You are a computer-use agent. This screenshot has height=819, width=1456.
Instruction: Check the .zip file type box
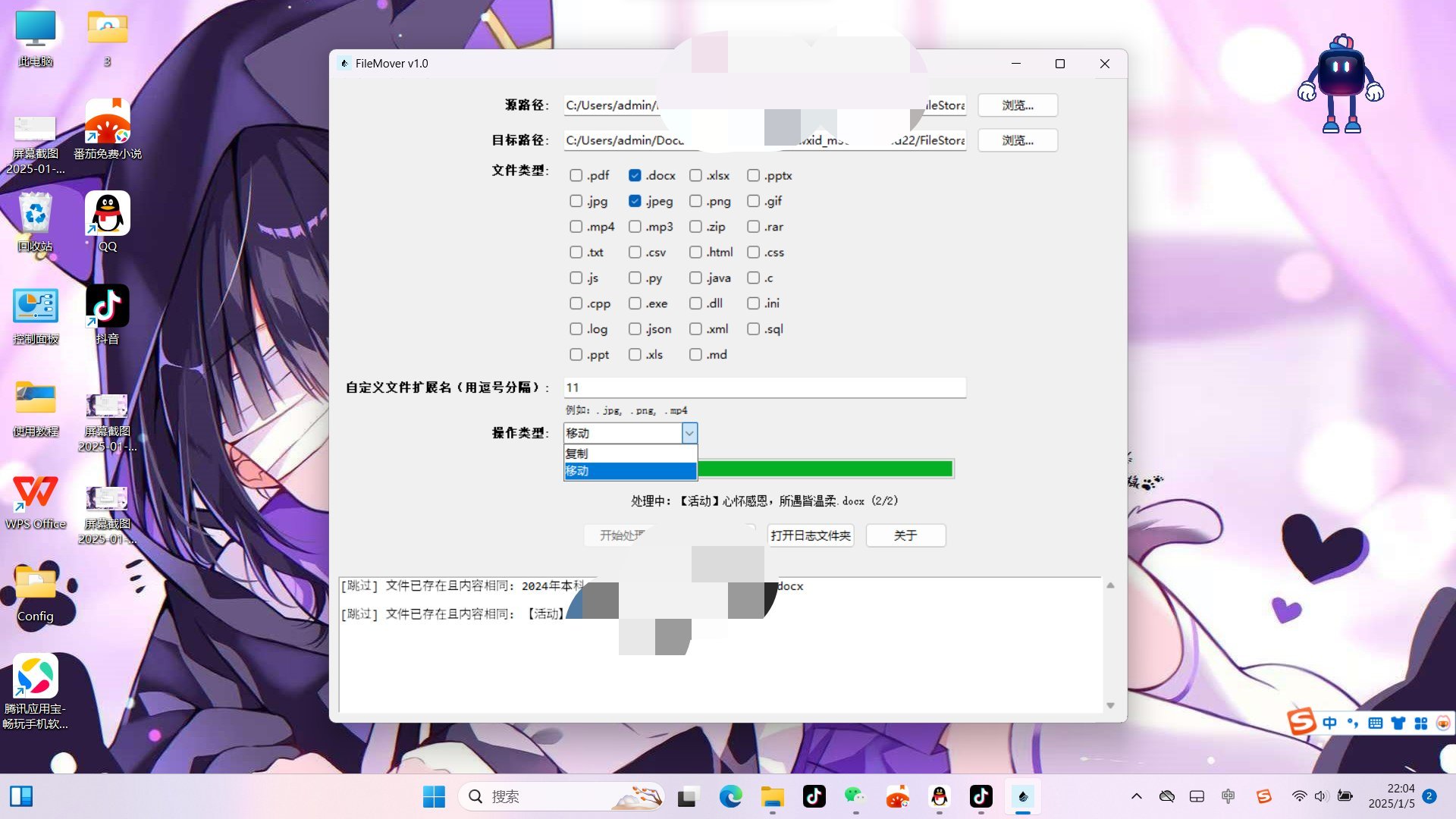click(x=695, y=227)
